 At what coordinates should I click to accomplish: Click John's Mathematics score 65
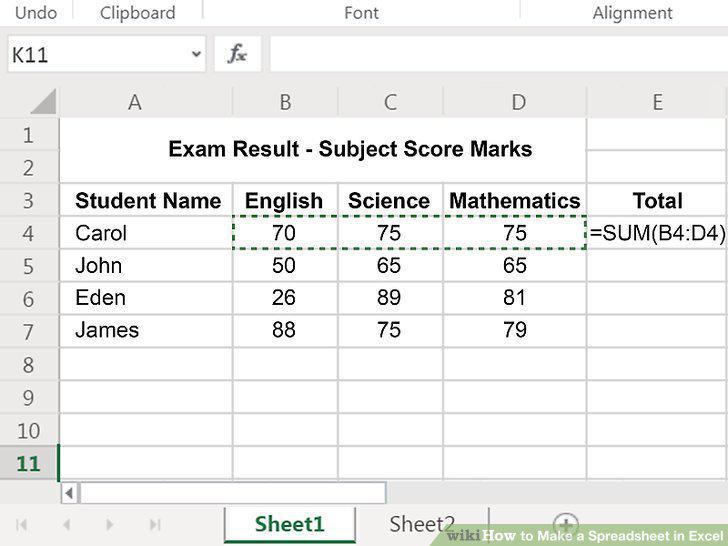coord(515,266)
